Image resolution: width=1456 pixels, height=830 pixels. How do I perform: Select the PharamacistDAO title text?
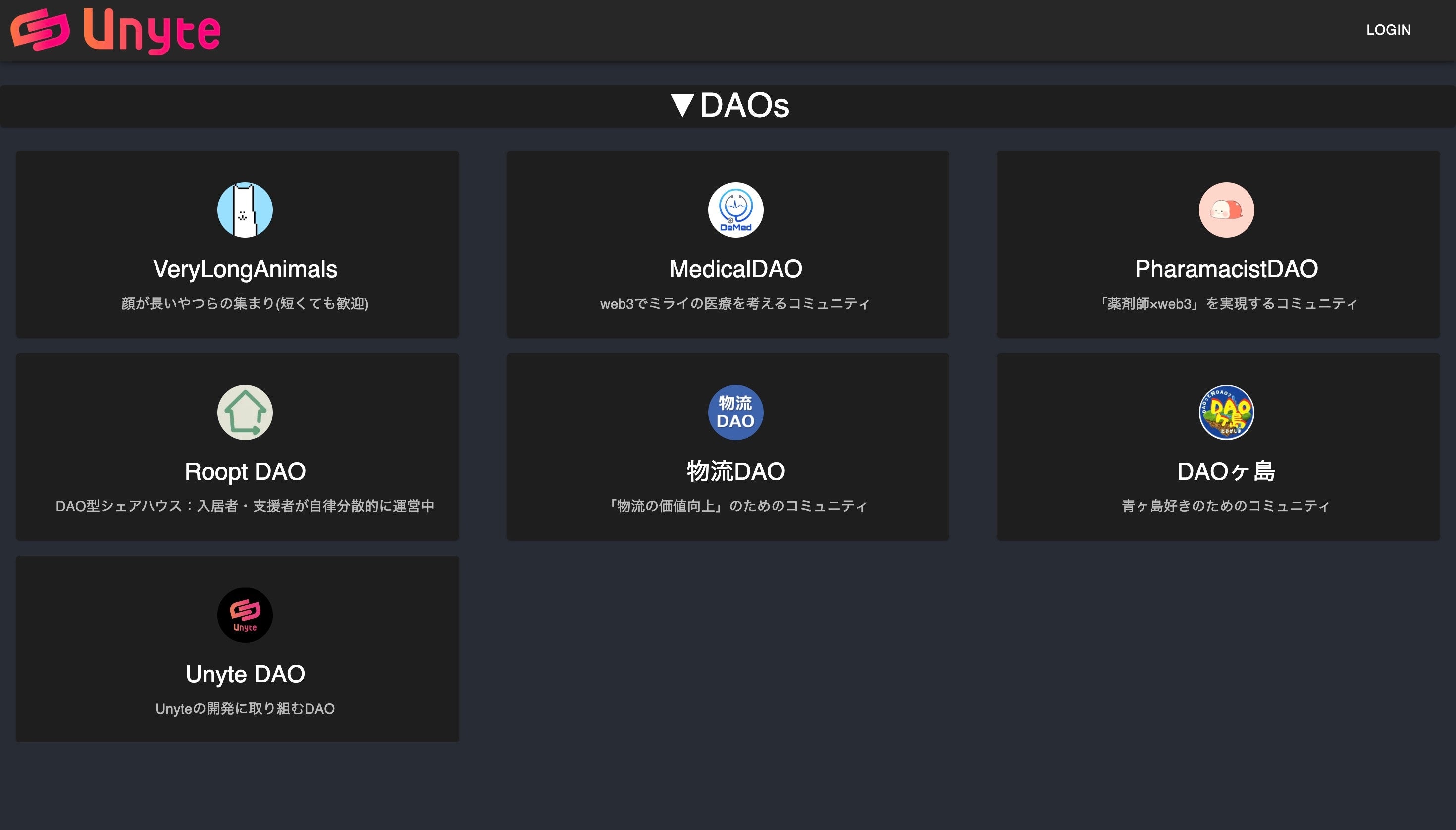1226,269
